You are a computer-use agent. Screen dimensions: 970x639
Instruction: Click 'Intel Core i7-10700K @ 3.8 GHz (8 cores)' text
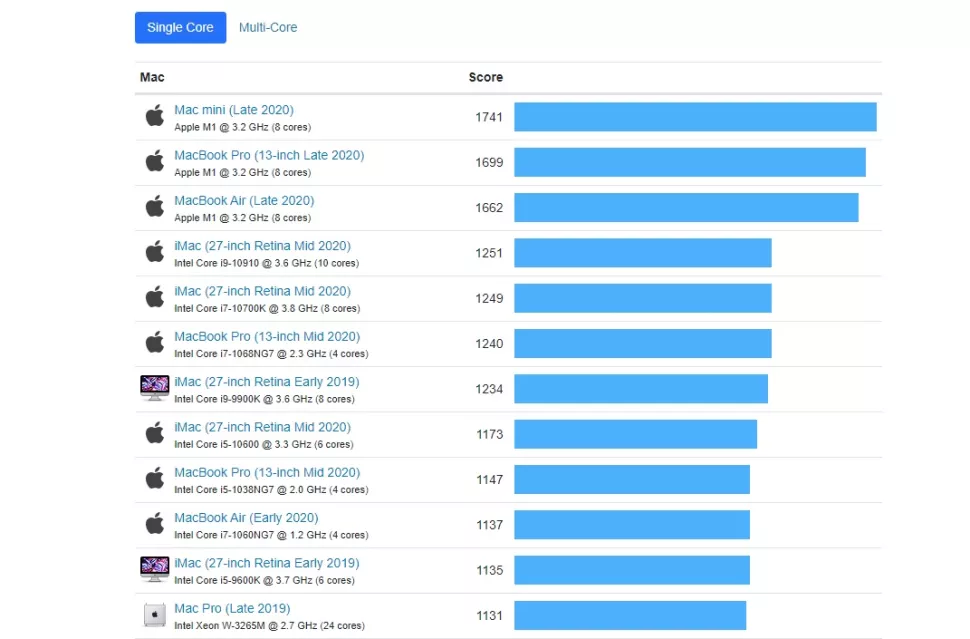pyautogui.click(x=267, y=308)
